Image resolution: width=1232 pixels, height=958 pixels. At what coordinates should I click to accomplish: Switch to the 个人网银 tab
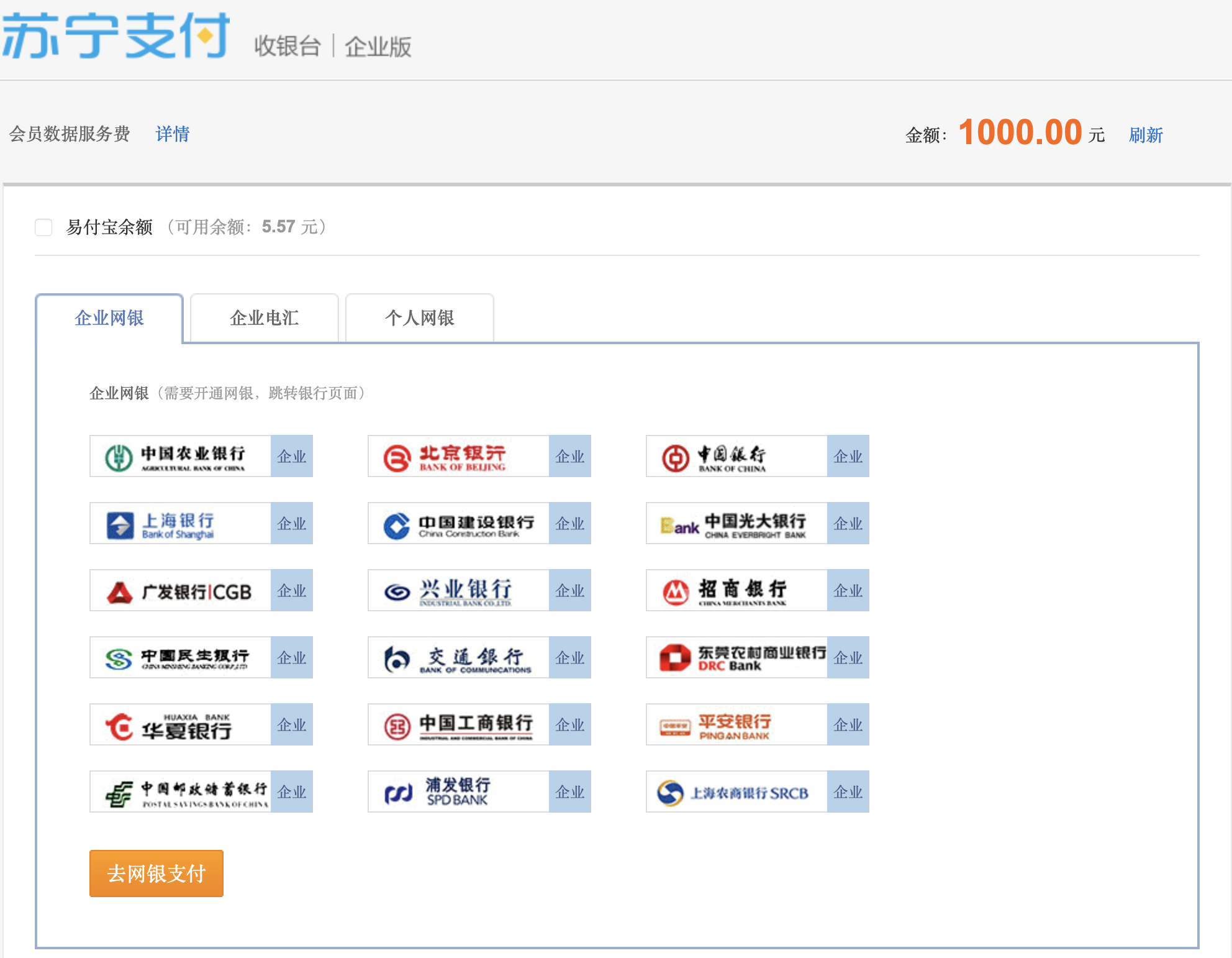point(420,318)
